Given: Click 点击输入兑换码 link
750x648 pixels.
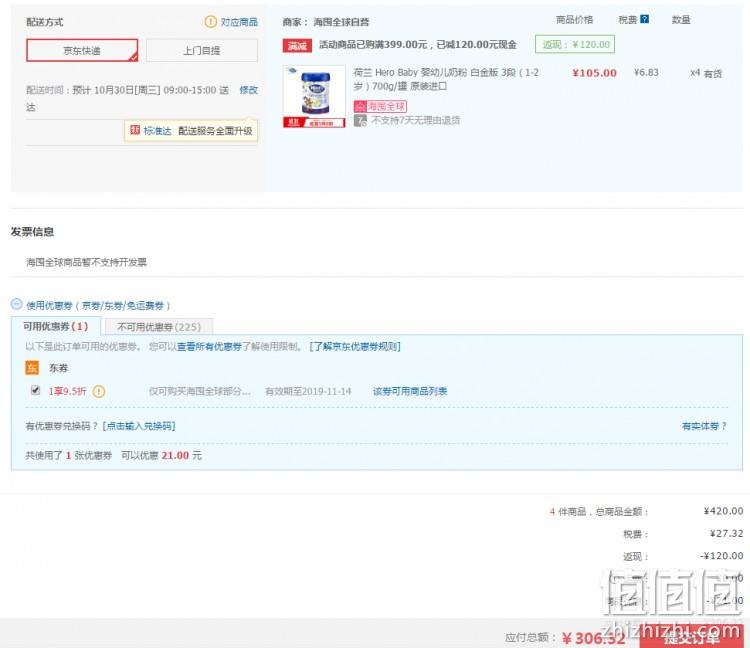Looking at the screenshot, I should click(x=139, y=426).
